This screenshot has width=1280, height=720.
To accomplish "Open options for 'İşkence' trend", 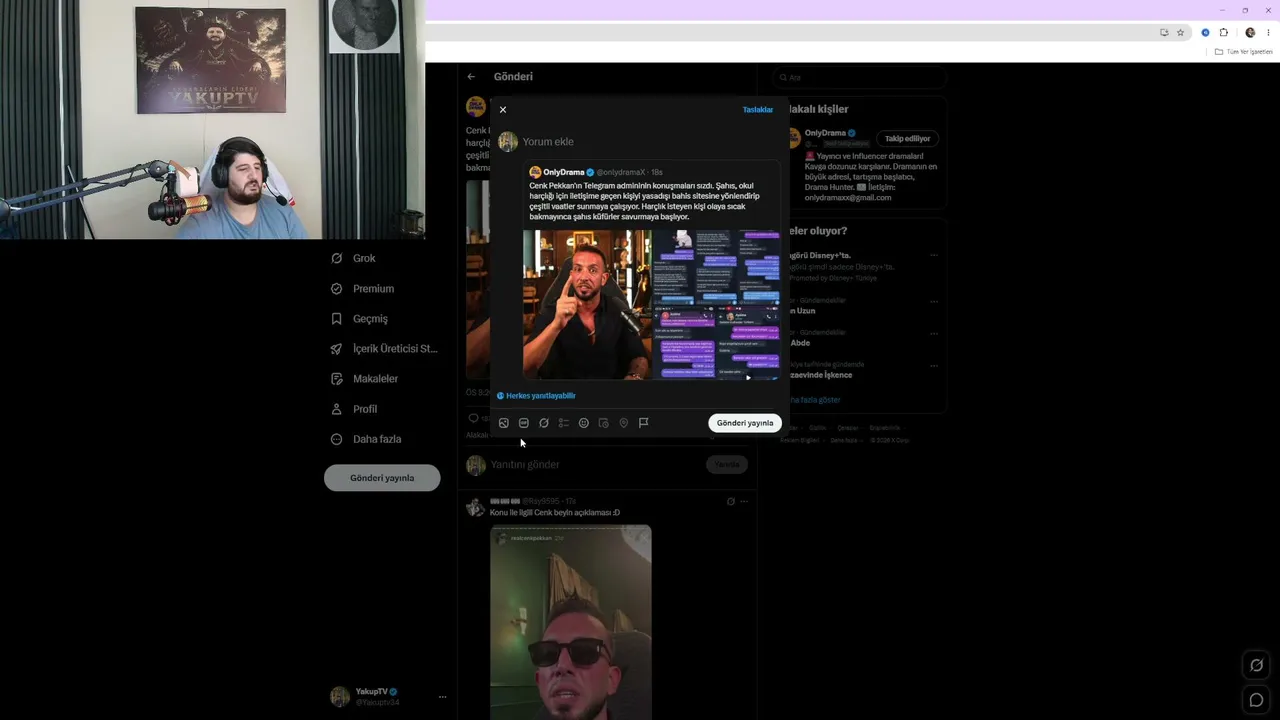I will (934, 365).
